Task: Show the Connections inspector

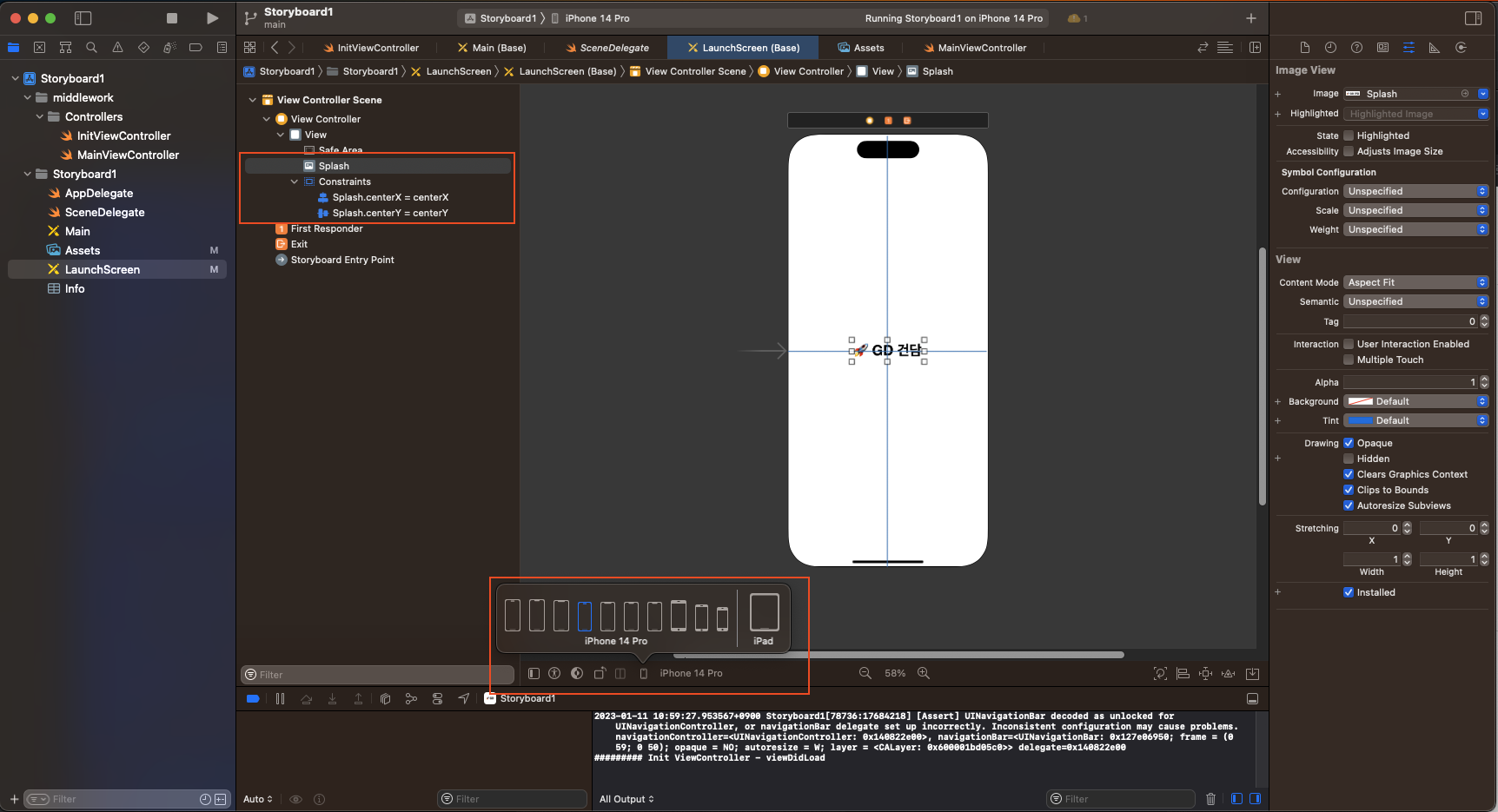Action: [1461, 48]
